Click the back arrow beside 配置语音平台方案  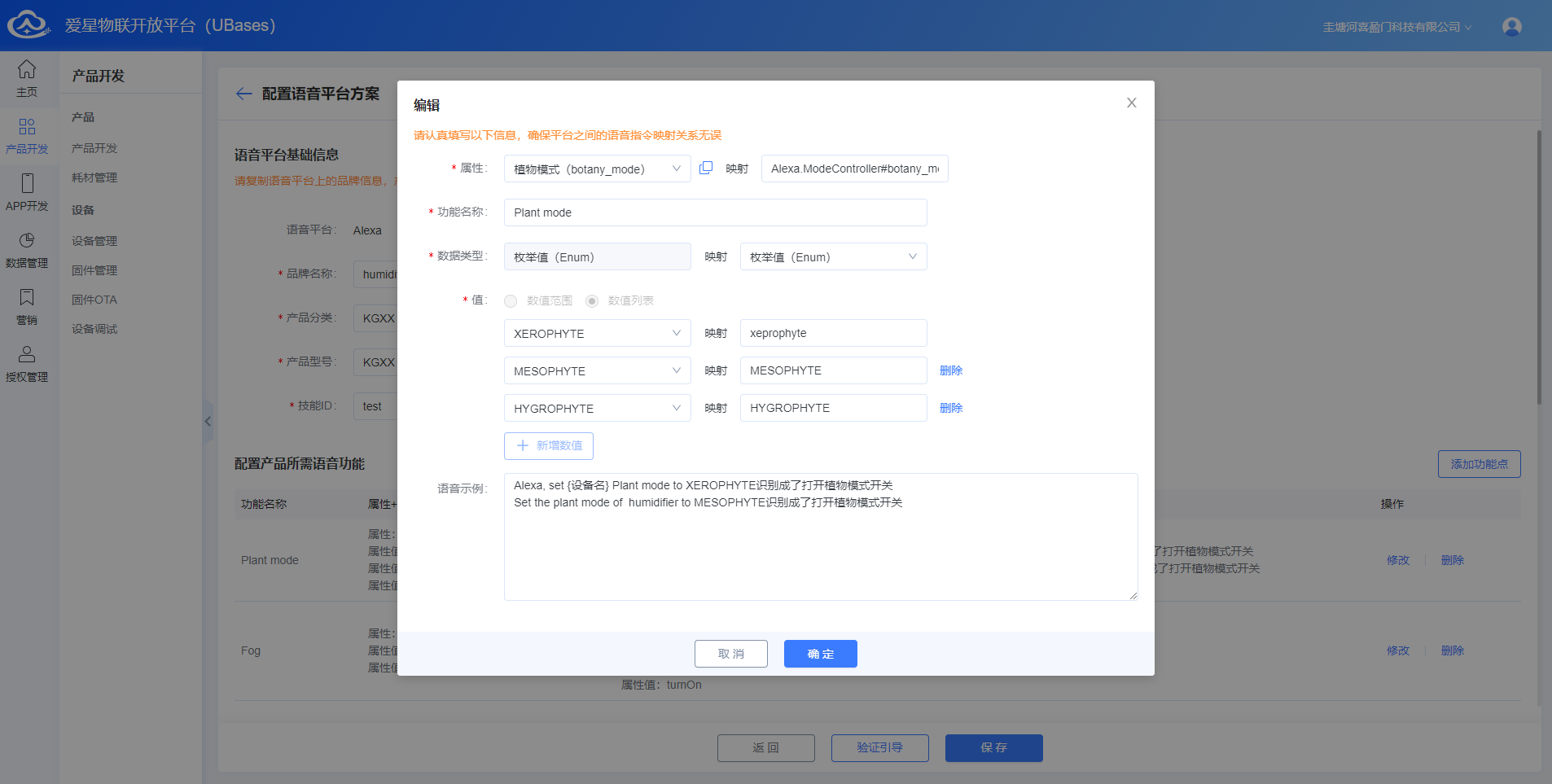point(243,94)
